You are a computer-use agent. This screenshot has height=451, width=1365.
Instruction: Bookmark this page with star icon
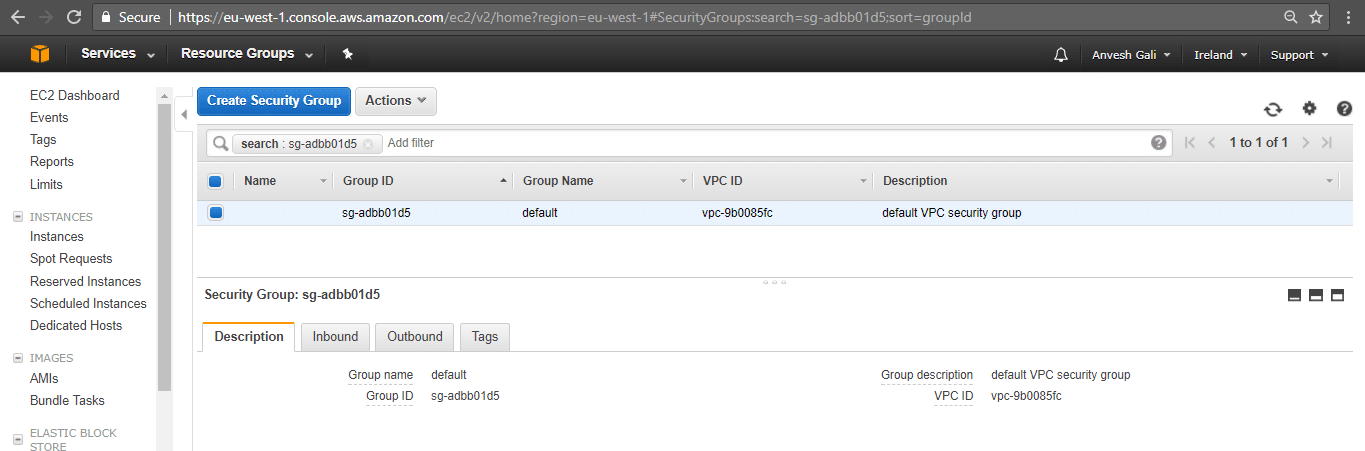[x=1316, y=17]
